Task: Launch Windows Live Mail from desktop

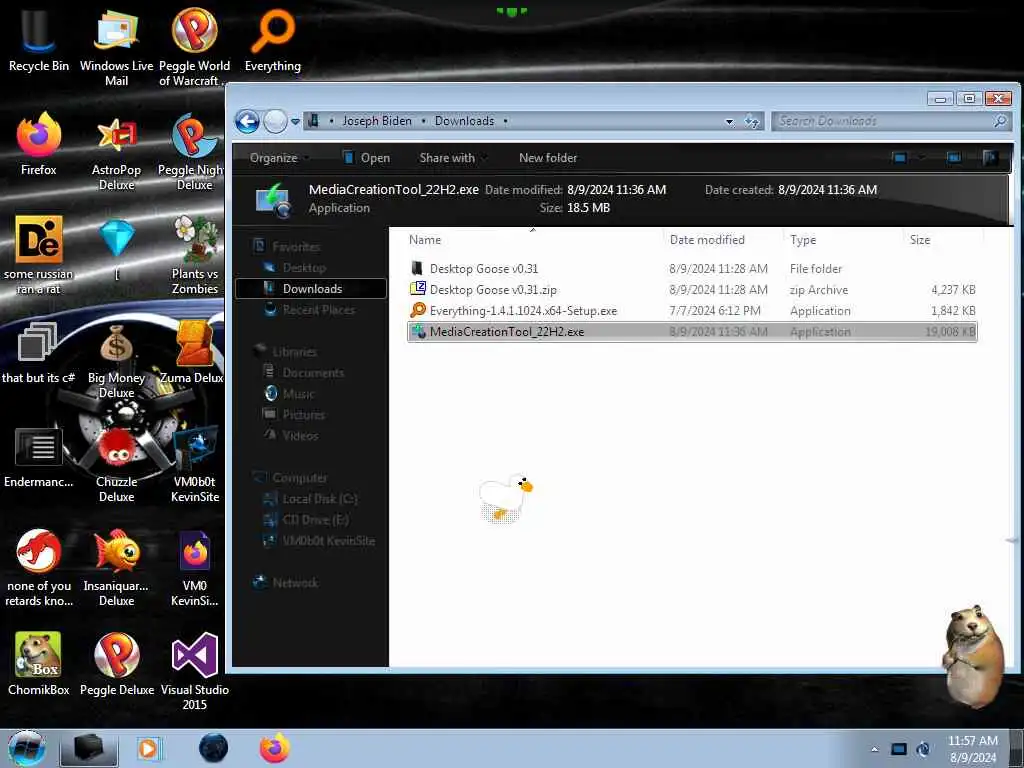Action: coord(116,46)
